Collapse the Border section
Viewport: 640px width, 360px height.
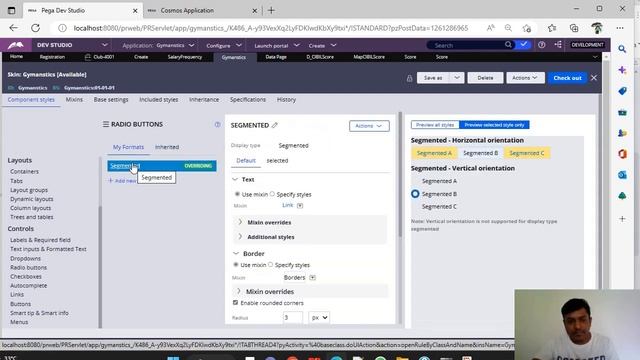tap(236, 253)
